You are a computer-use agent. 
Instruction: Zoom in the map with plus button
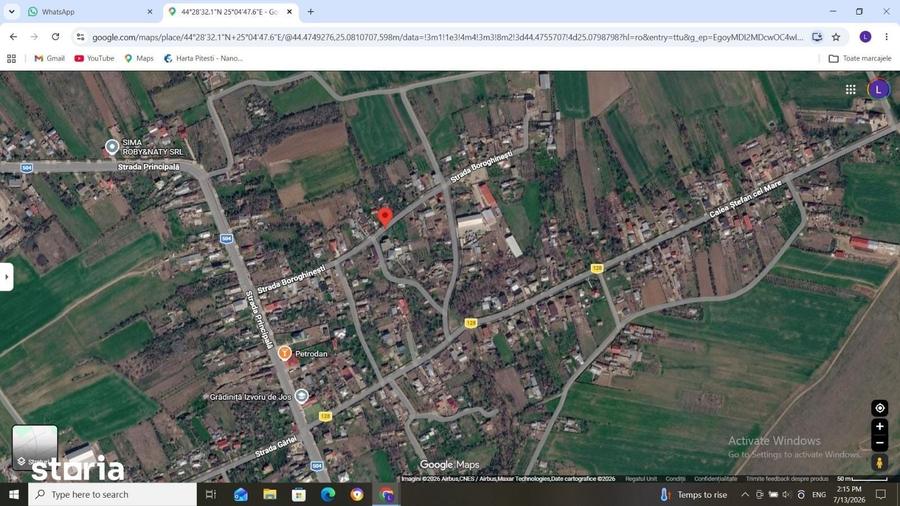tap(879, 427)
